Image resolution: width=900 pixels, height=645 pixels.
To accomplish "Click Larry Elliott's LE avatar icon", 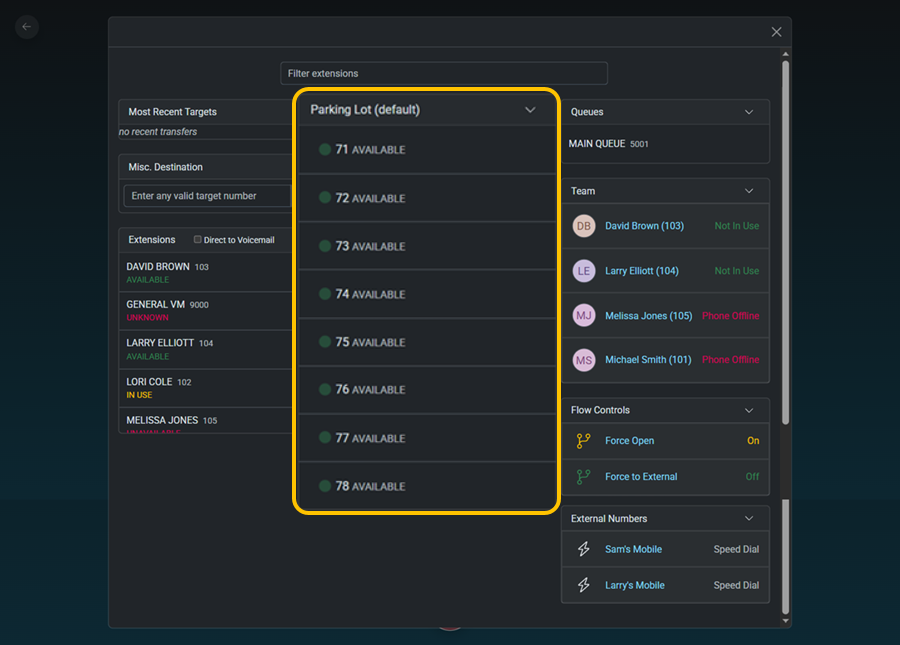I will point(584,271).
